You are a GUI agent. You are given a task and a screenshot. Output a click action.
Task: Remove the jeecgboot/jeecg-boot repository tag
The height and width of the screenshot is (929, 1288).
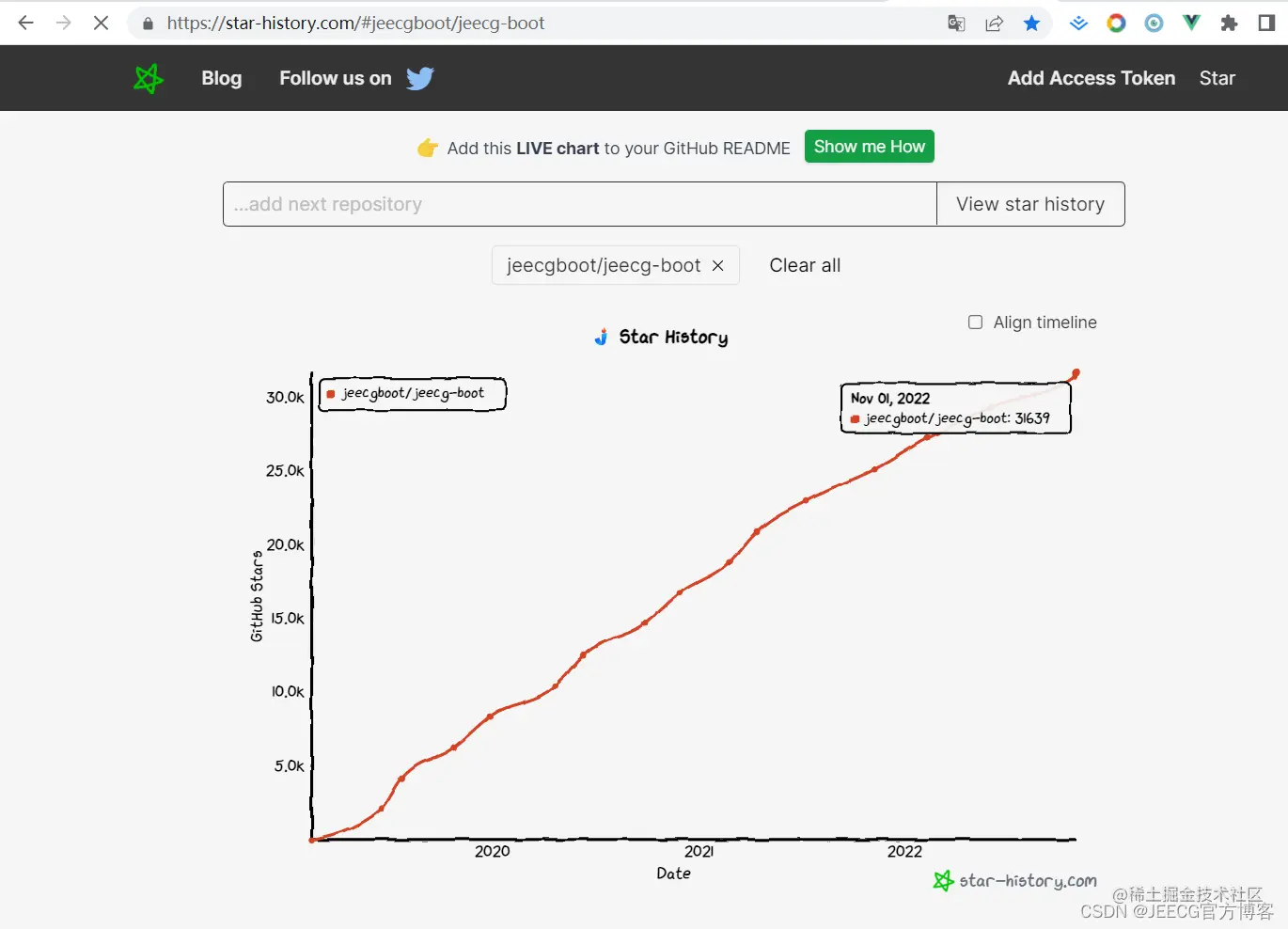point(718,266)
